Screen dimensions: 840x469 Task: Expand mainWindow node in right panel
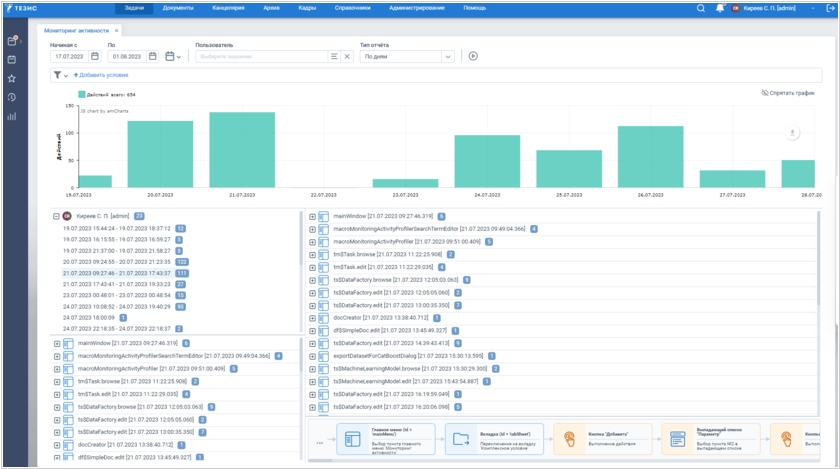click(312, 216)
